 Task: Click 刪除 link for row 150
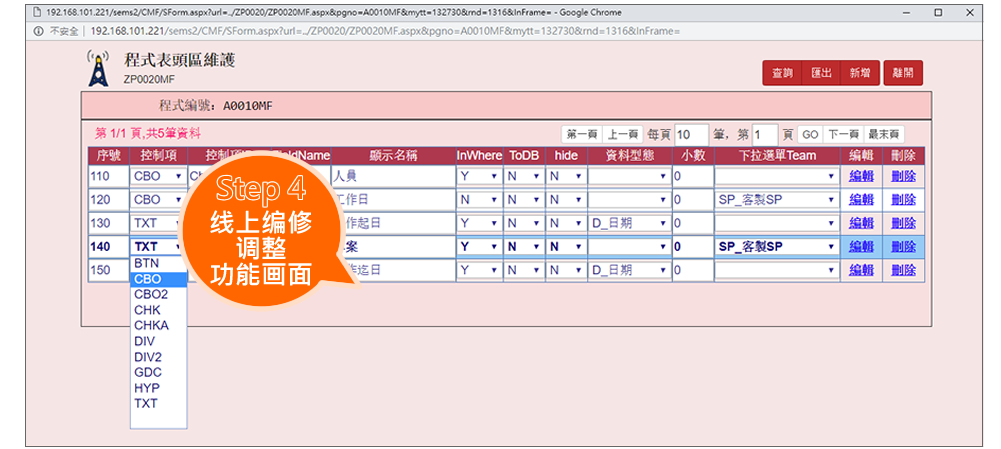coord(903,270)
